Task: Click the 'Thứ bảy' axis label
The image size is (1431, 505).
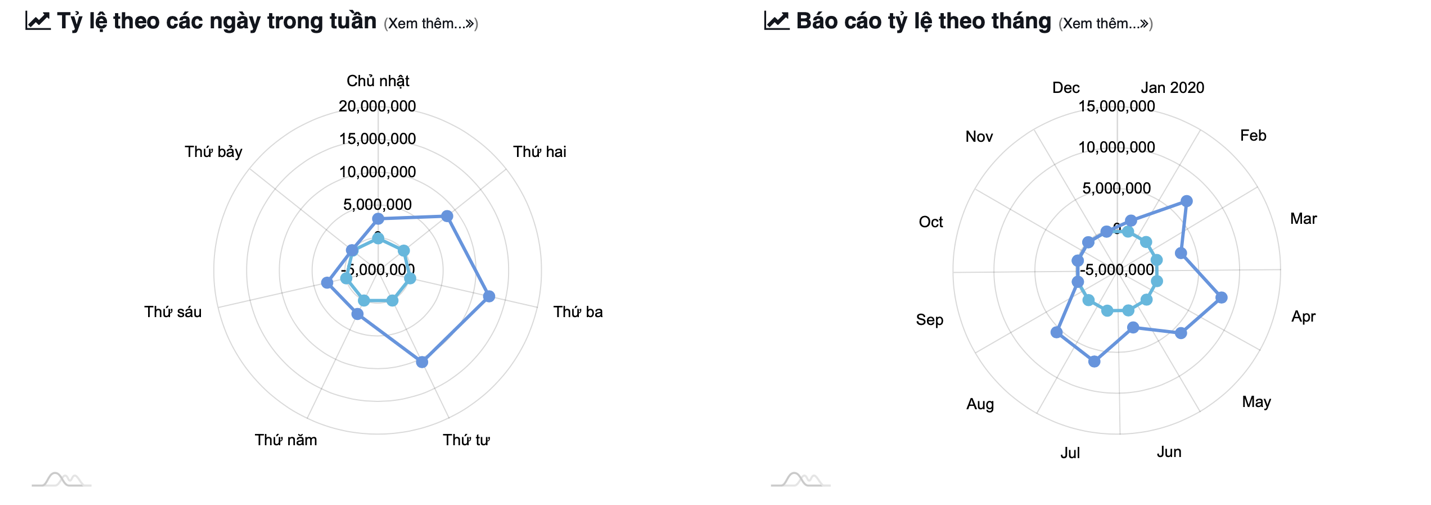Action: (213, 152)
